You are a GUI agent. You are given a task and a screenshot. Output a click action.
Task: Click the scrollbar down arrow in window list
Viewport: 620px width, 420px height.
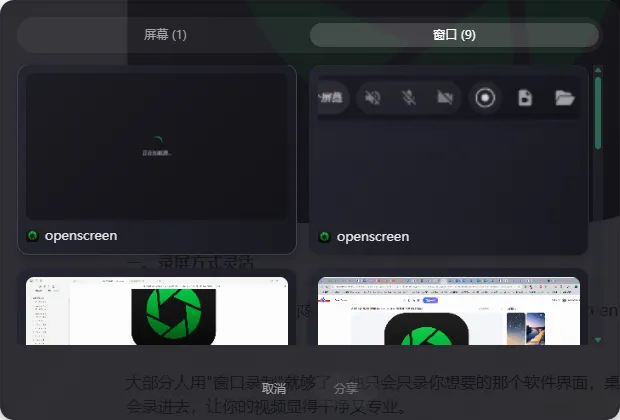[x=598, y=340]
